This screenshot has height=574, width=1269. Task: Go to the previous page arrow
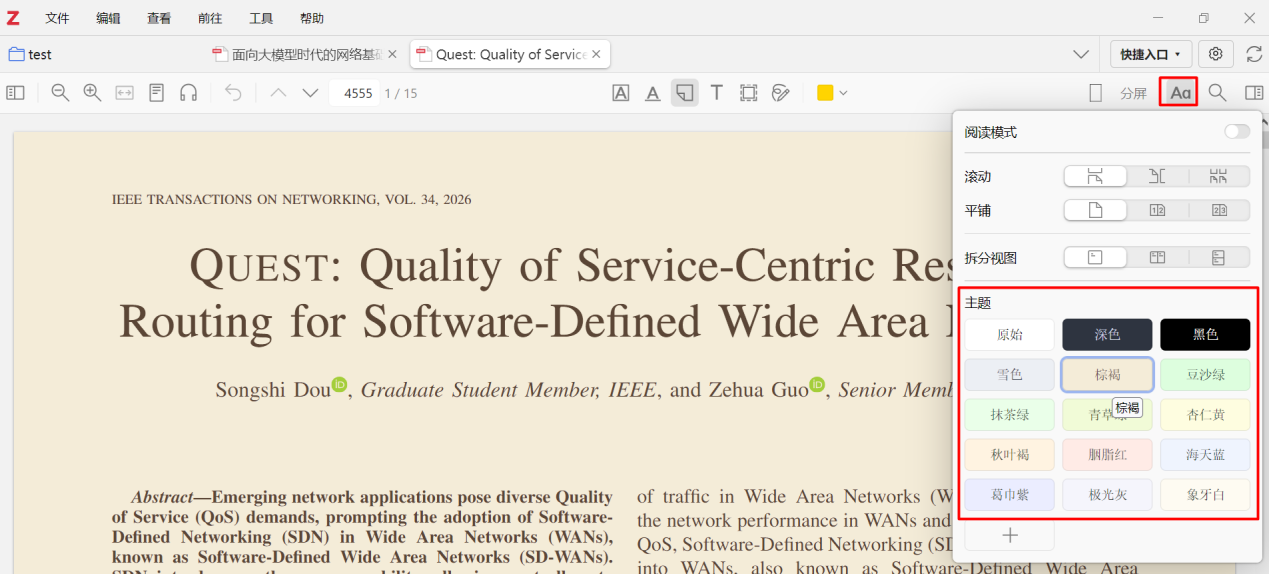pos(278,93)
